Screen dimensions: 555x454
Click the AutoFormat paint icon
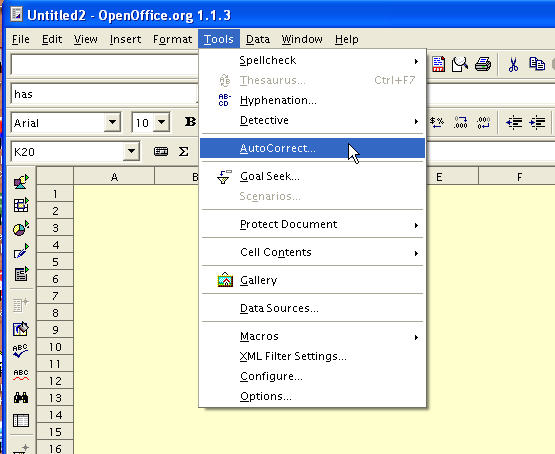pos(21,329)
